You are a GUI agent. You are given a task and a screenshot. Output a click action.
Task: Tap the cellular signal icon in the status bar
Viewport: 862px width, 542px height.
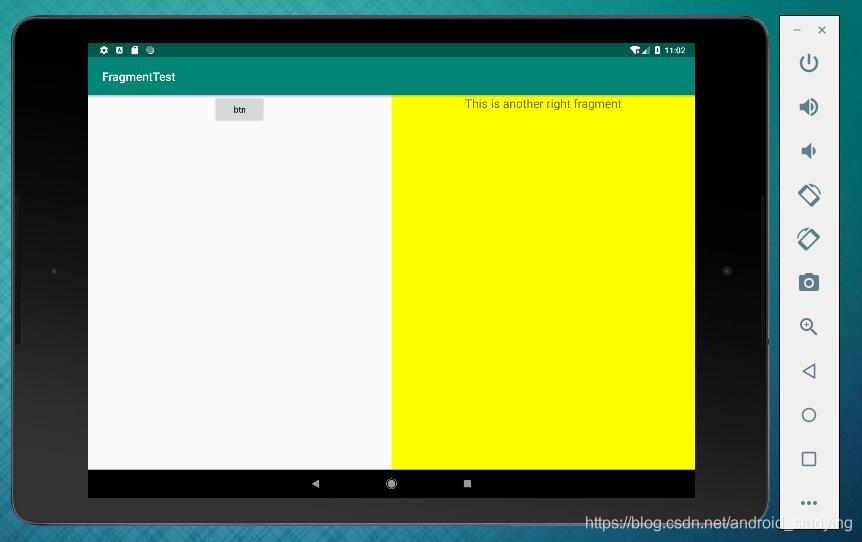(x=646, y=51)
